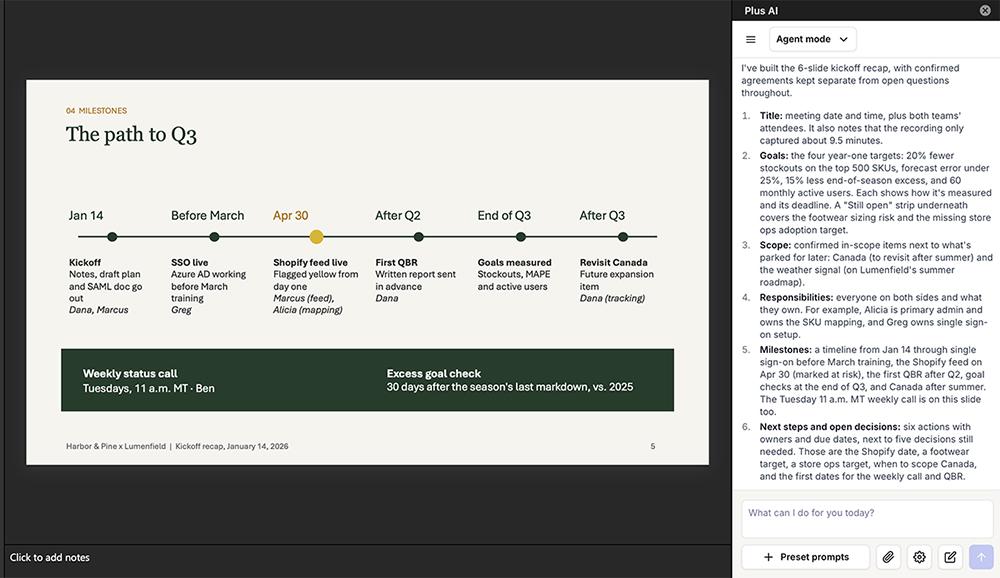The height and width of the screenshot is (578, 1000).
Task: Click the 'Apr 30' heading
Action: 291,216
